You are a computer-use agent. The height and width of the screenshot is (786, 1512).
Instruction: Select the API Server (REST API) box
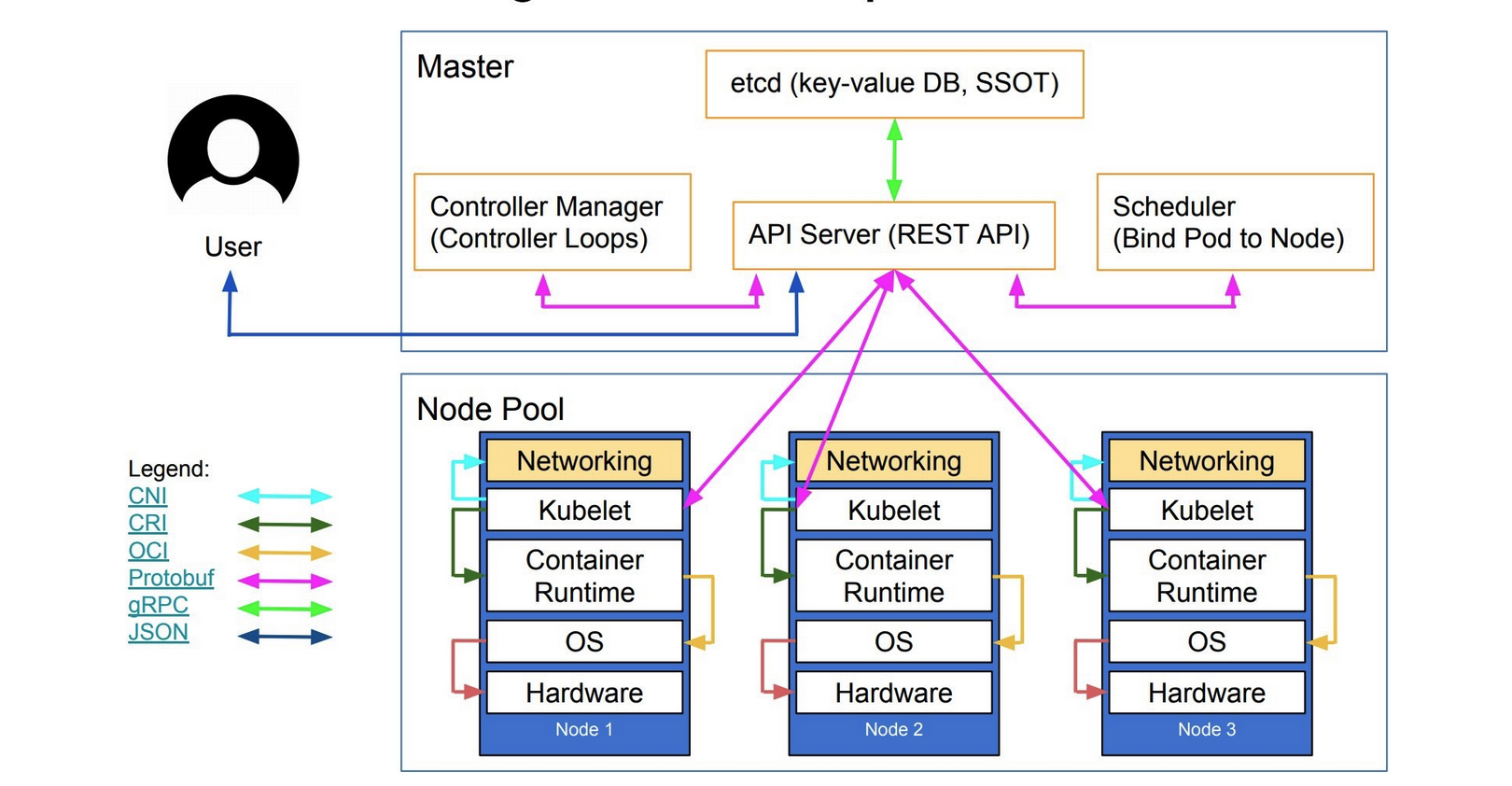click(893, 235)
